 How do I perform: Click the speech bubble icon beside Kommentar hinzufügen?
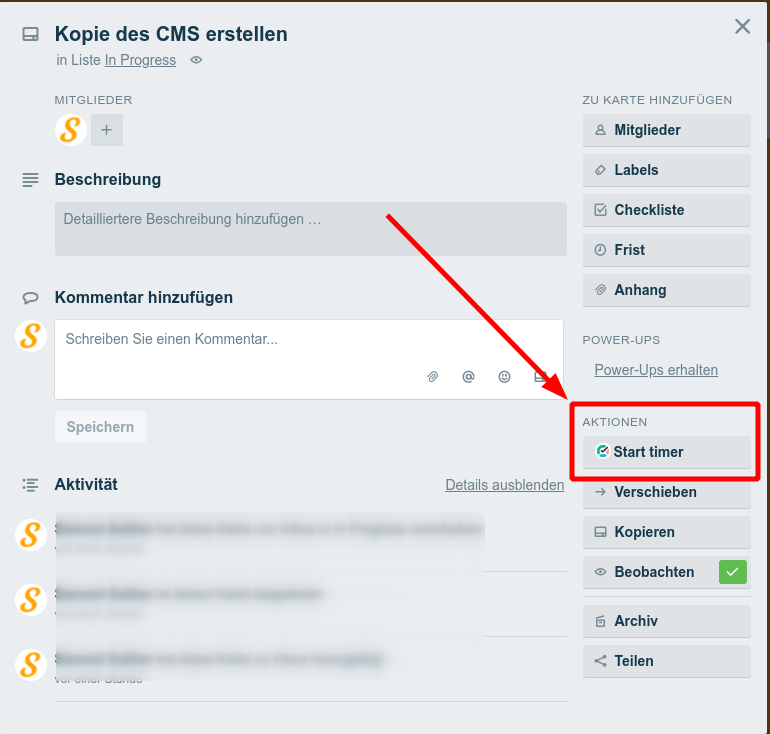[x=30, y=298]
